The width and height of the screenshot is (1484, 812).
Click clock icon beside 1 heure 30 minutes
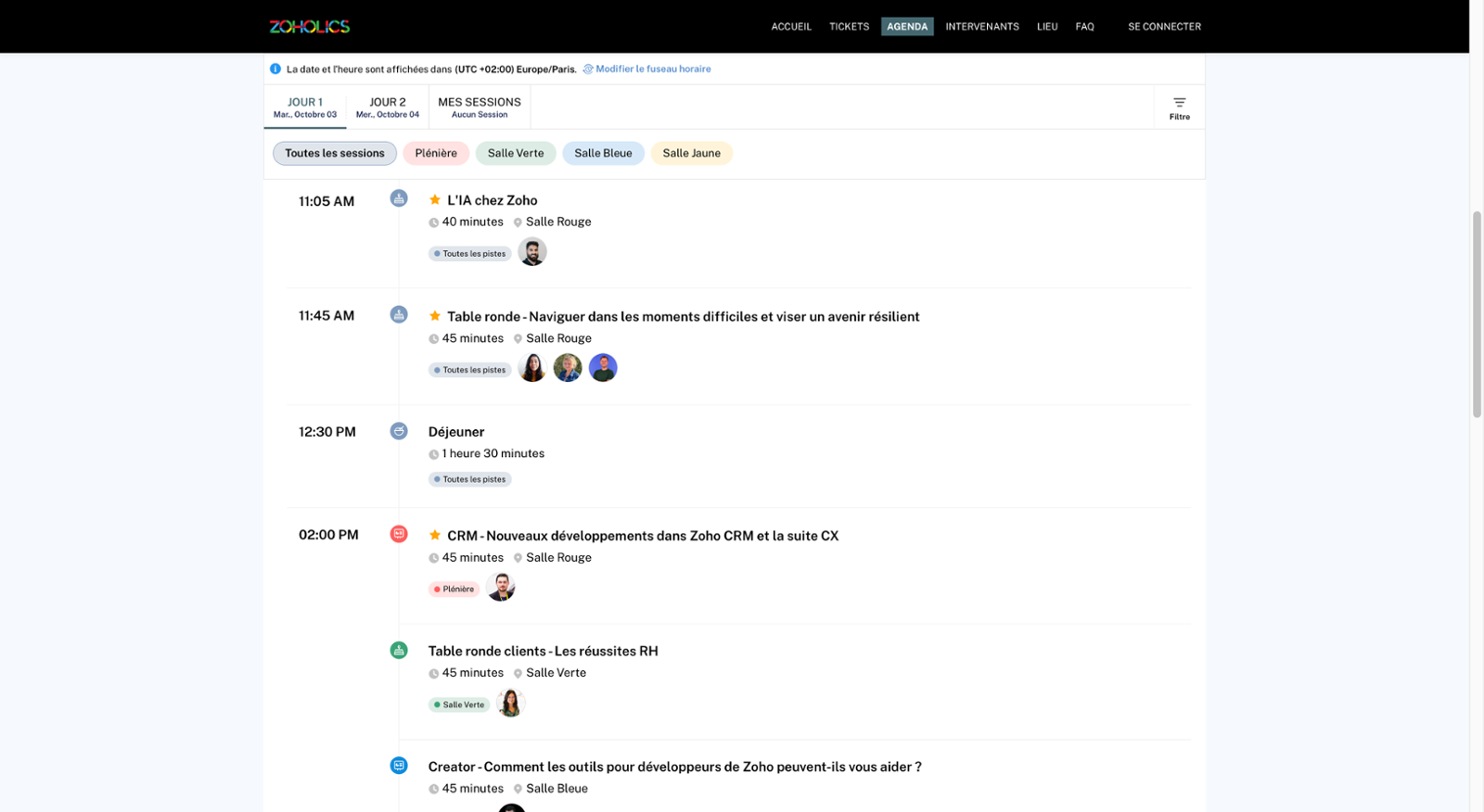tap(433, 454)
